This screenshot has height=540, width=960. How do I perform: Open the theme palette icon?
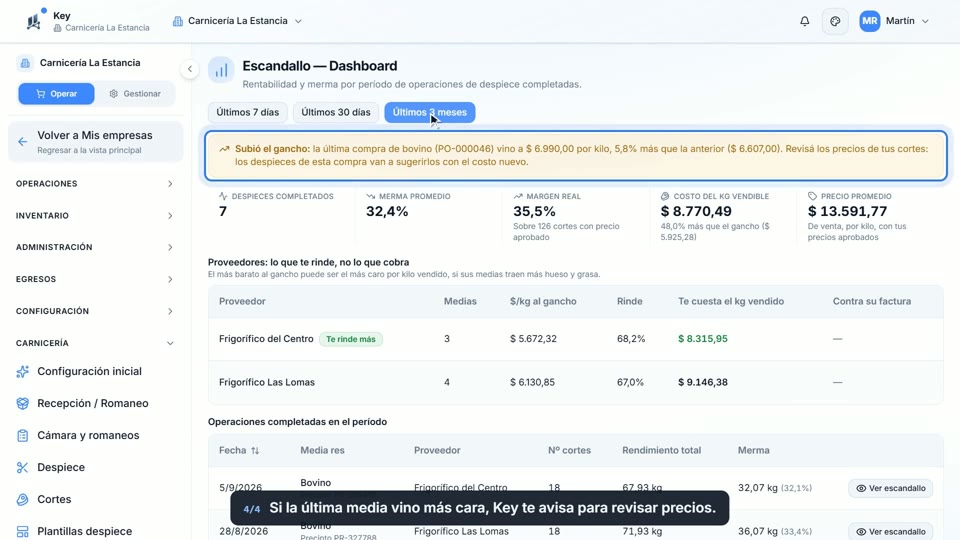835,21
